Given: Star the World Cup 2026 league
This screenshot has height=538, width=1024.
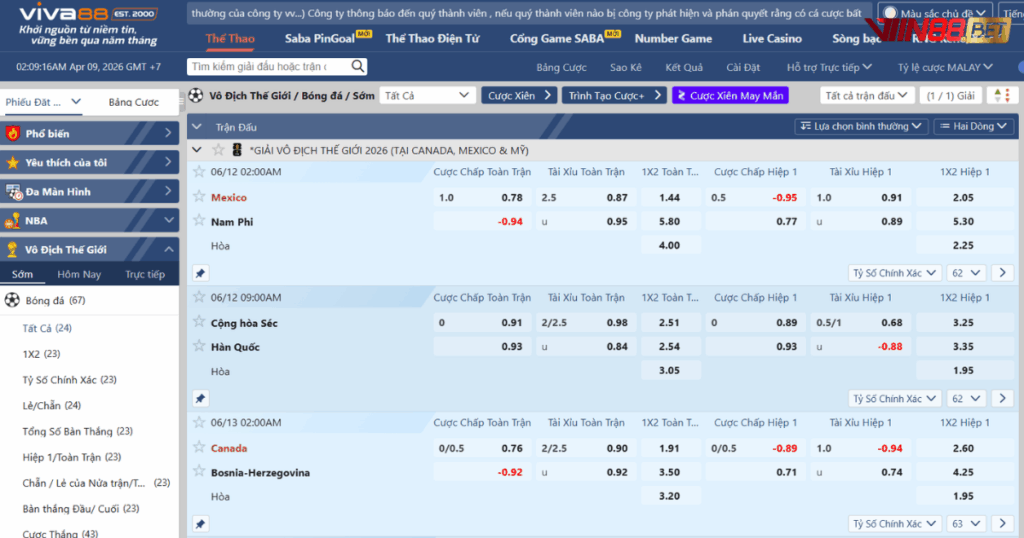Looking at the screenshot, I should click(x=218, y=150).
